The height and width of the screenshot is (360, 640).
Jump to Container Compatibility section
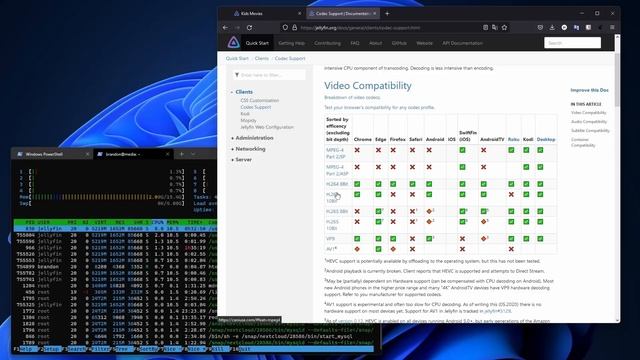(583, 142)
